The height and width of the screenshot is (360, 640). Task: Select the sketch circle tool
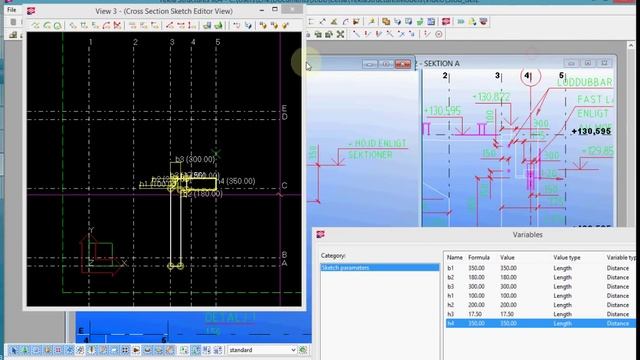click(58, 25)
